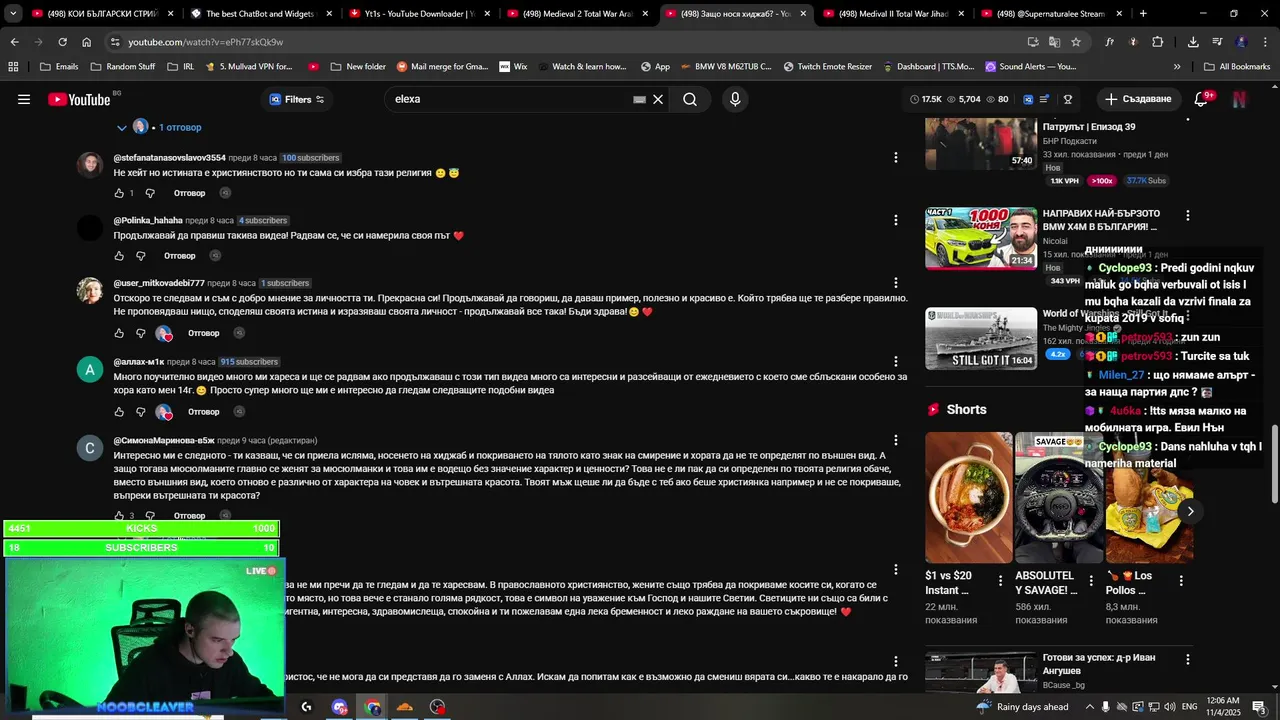Open the @Polinka_hahaha channel link
Viewport: 1280px width, 720px height.
pyautogui.click(x=148, y=220)
